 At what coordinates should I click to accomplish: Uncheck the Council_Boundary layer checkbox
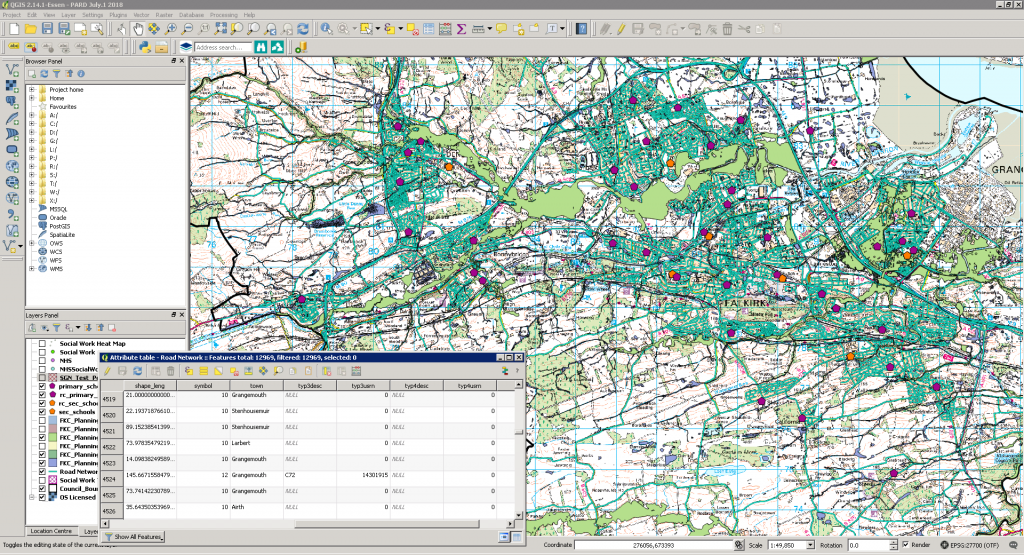tap(42, 488)
